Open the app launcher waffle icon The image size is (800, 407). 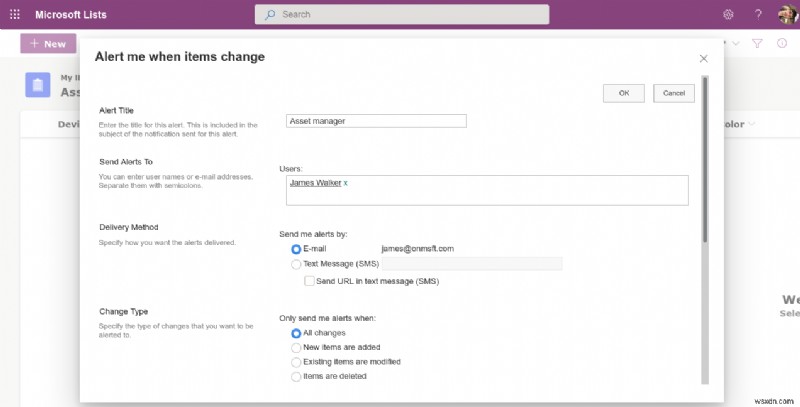[x=15, y=14]
